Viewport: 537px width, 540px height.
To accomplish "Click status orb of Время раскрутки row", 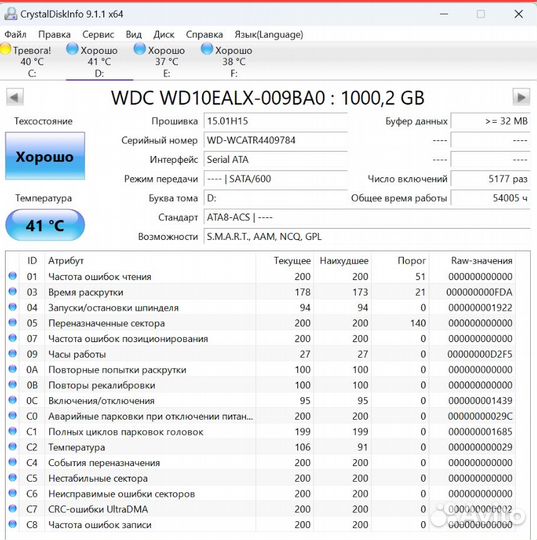I will (x=13, y=291).
